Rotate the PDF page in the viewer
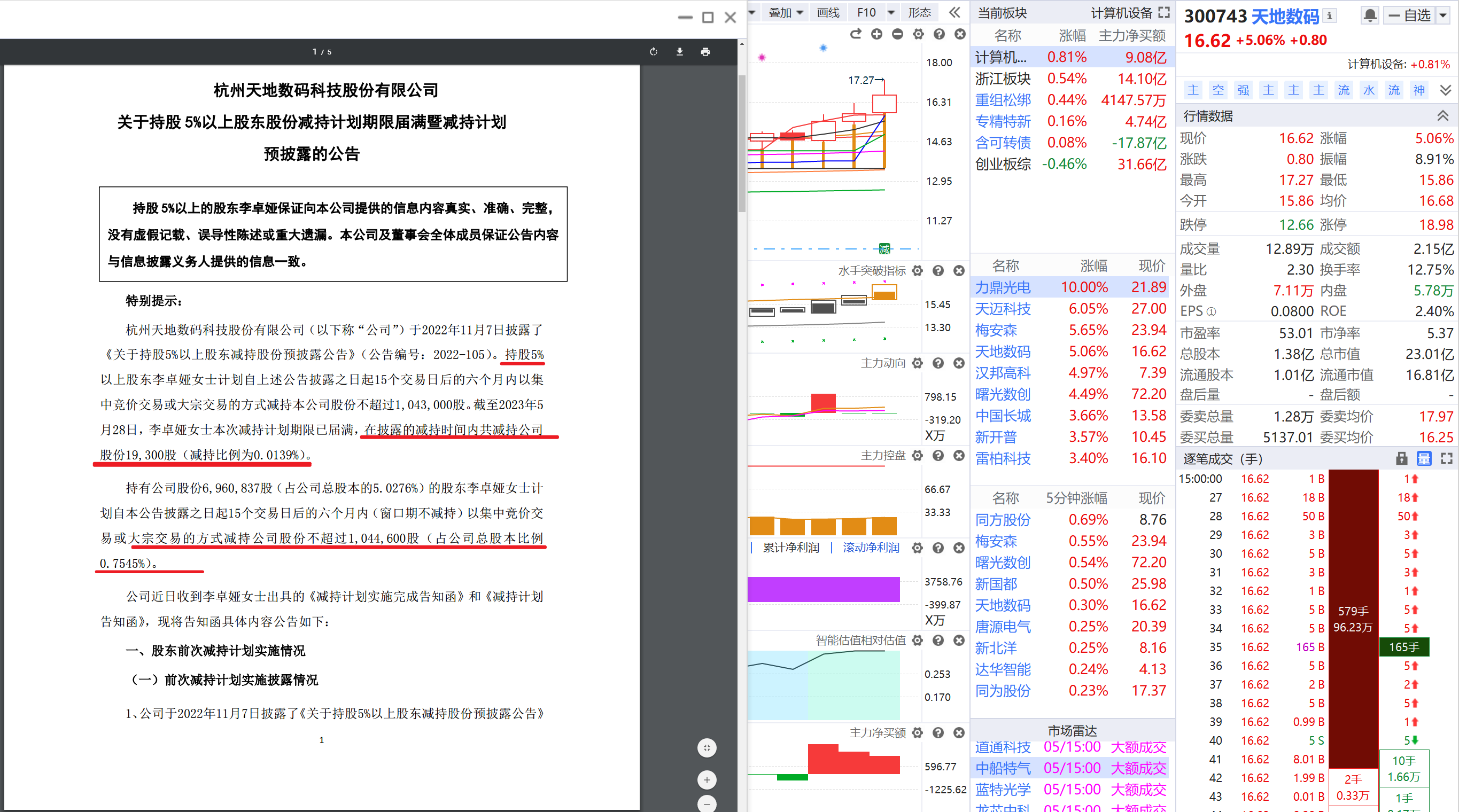 pyautogui.click(x=653, y=51)
